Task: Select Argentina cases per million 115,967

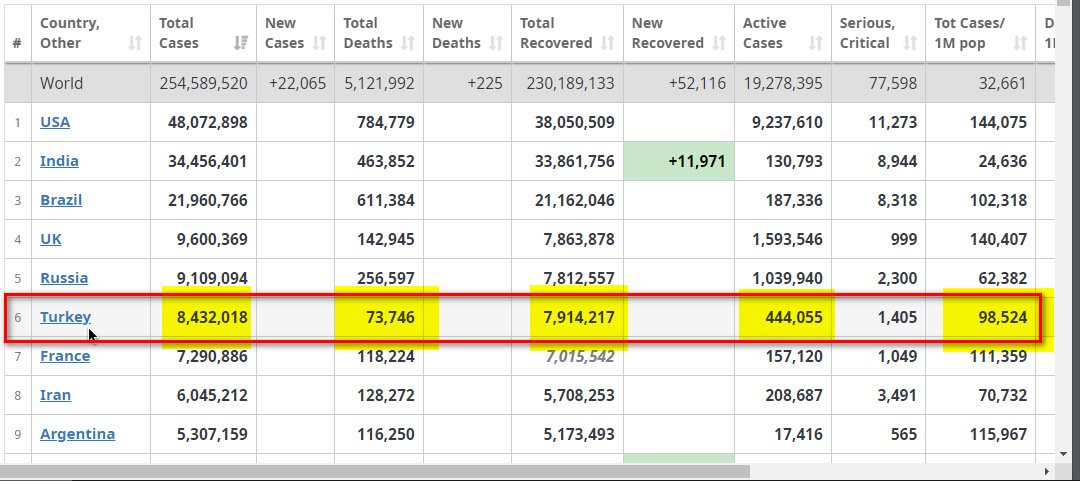Action: click(x=998, y=434)
